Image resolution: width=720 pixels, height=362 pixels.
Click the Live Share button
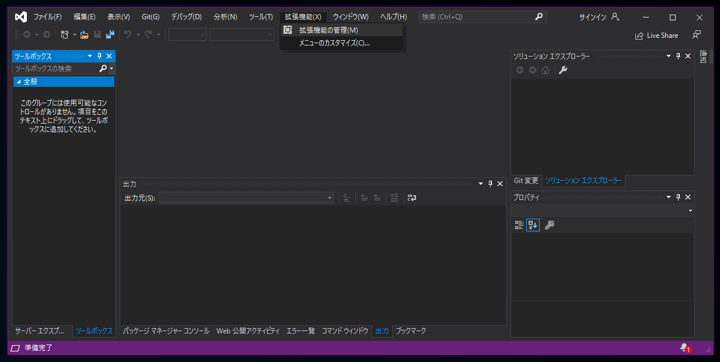coord(656,35)
